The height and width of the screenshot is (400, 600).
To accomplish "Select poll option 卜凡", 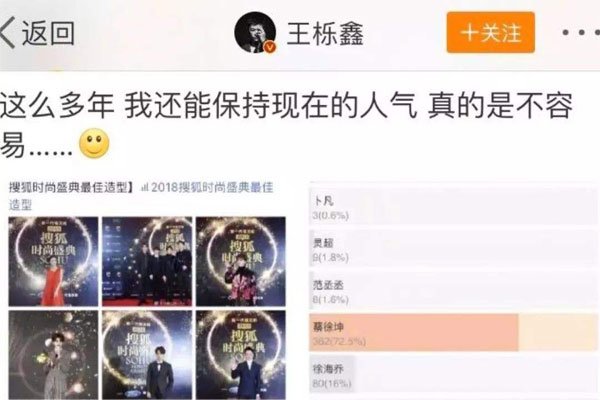I will [x=453, y=207].
